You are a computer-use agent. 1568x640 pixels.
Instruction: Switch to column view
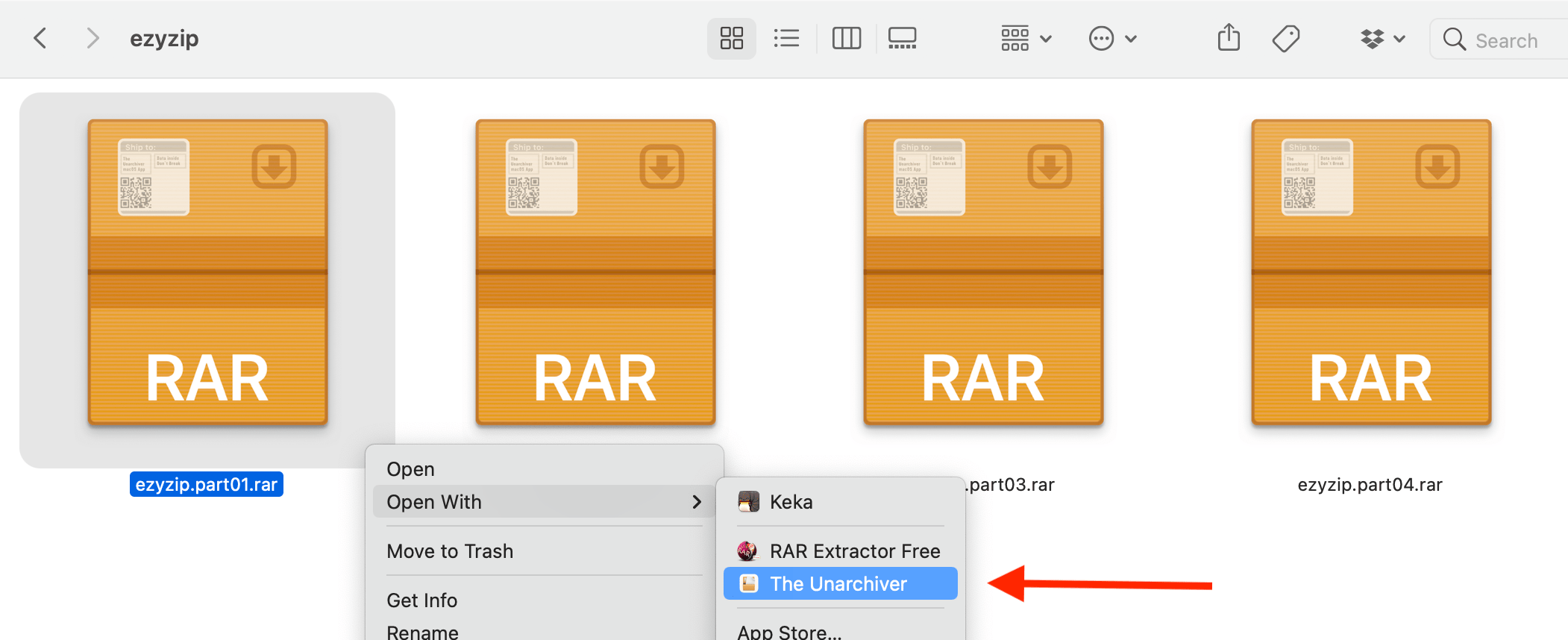[846, 39]
